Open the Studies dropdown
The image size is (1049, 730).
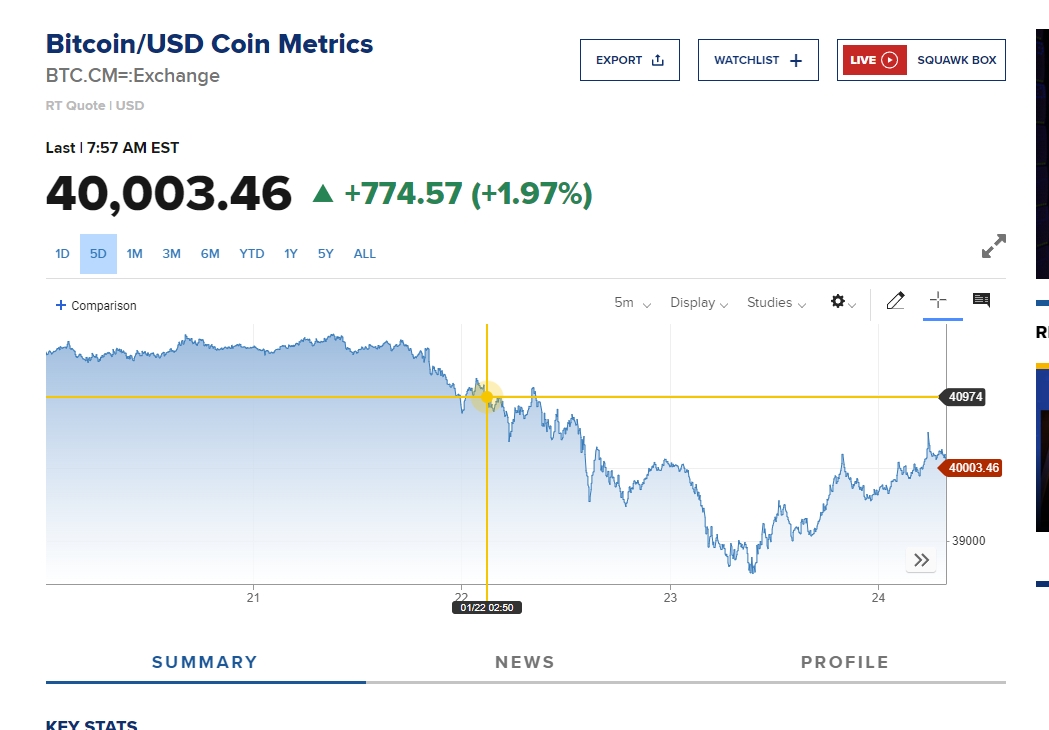pos(776,303)
